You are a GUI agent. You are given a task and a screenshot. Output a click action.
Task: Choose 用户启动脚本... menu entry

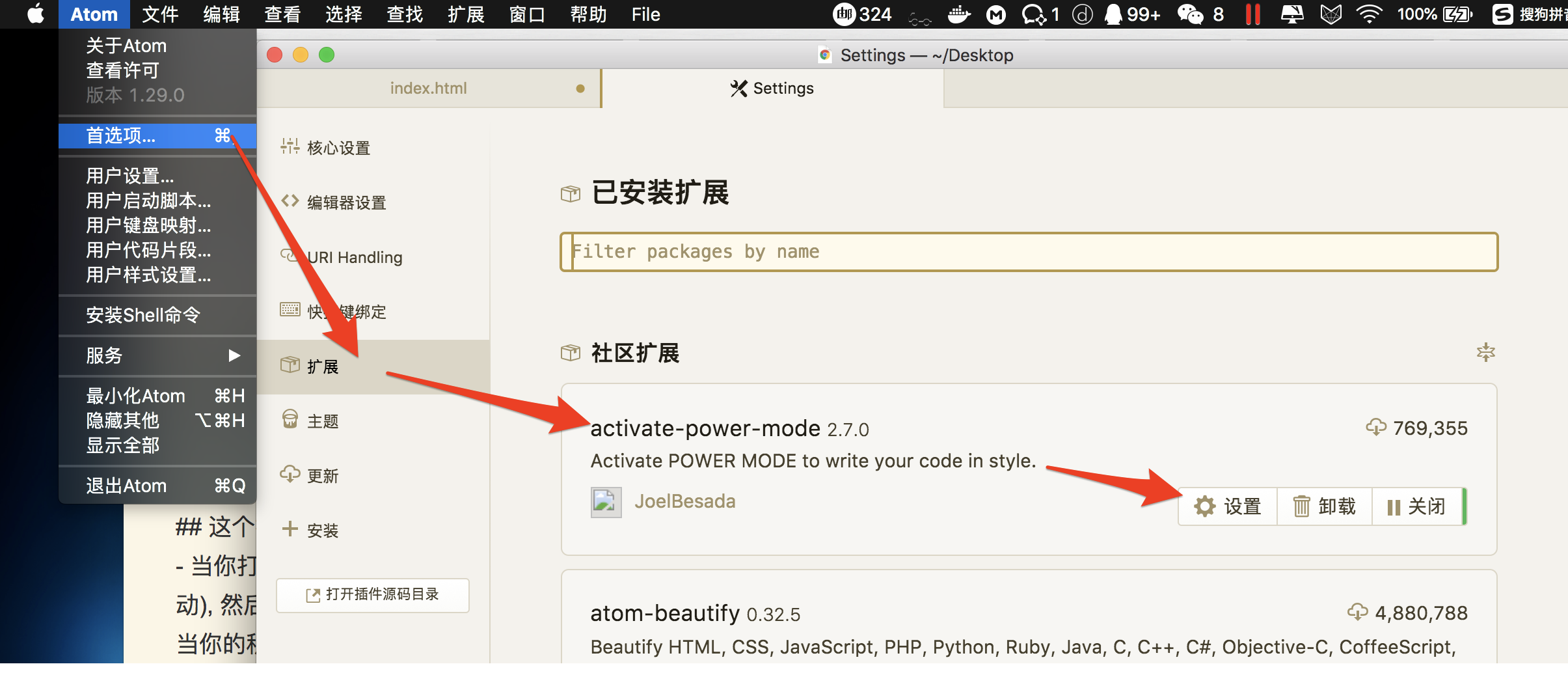point(157,200)
